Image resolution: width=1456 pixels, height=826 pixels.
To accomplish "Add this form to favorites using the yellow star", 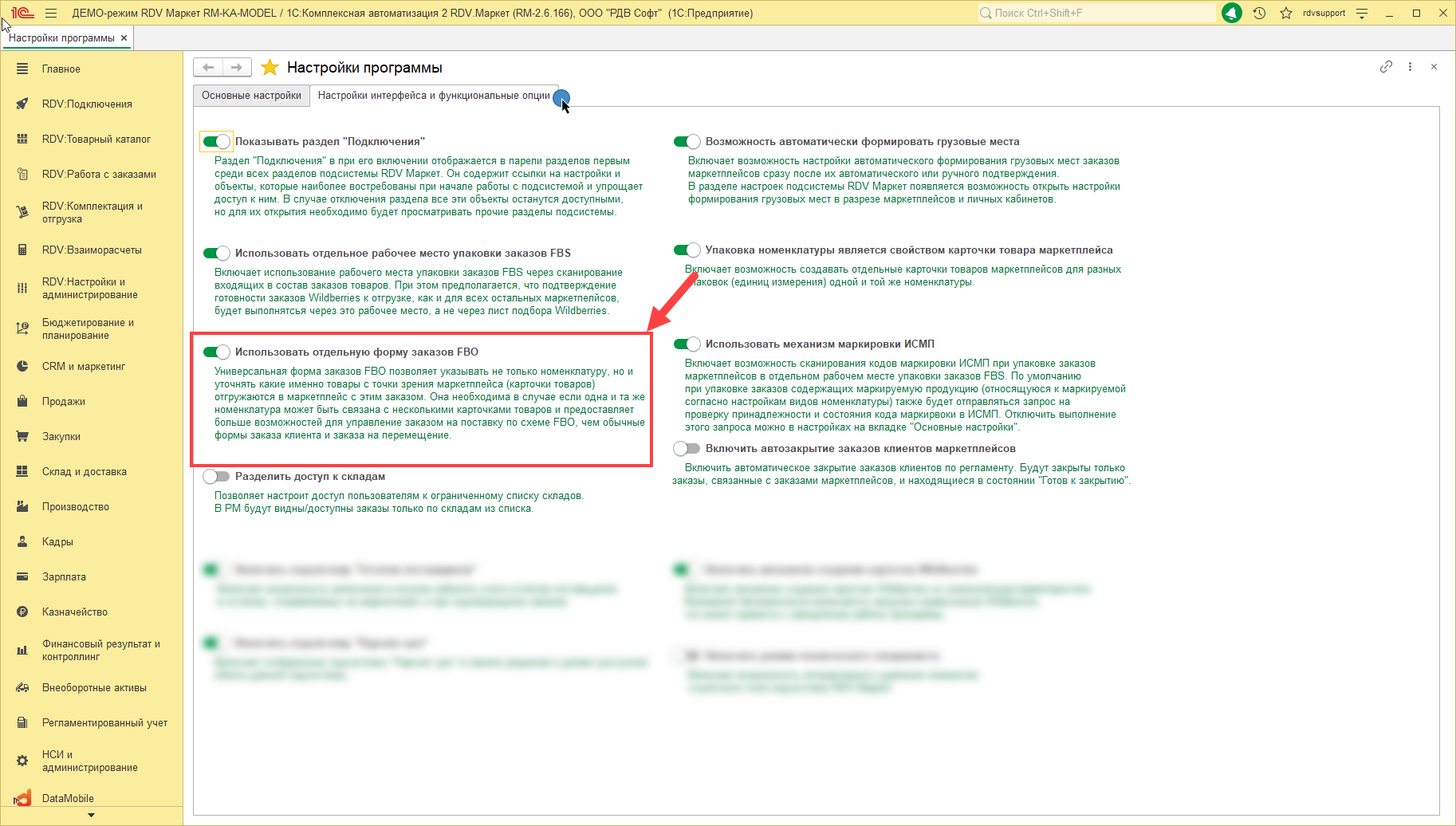I will [270, 68].
